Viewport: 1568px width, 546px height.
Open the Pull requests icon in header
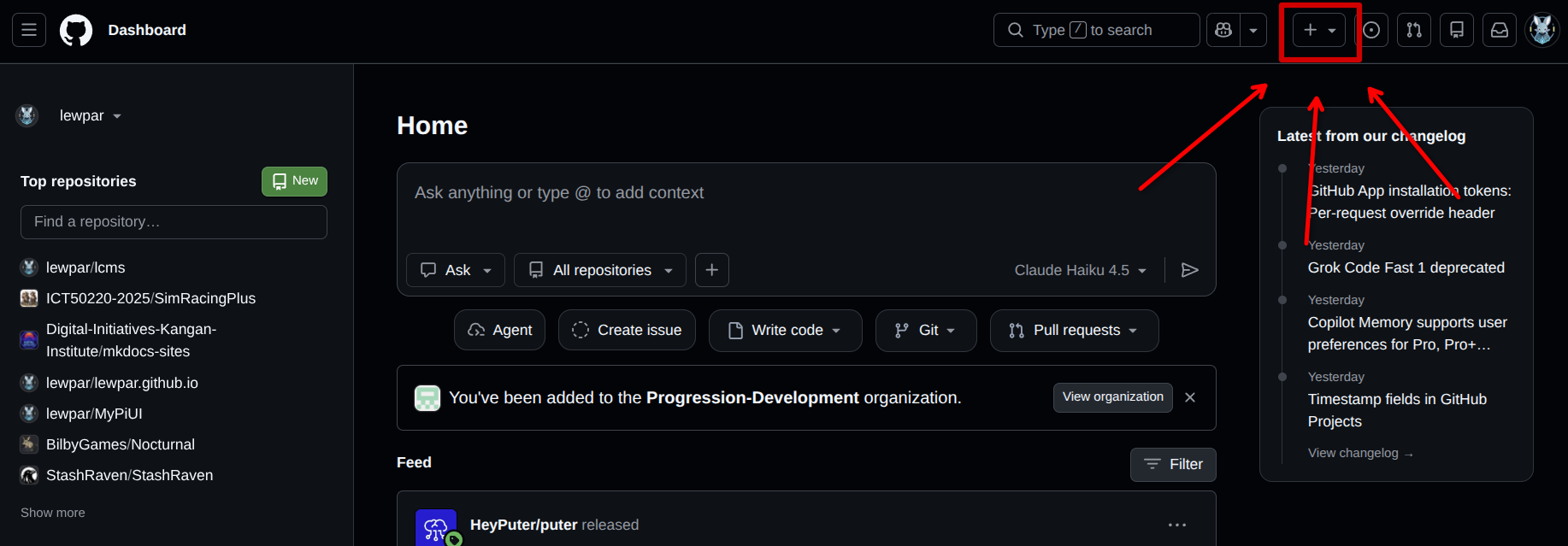(x=1414, y=30)
